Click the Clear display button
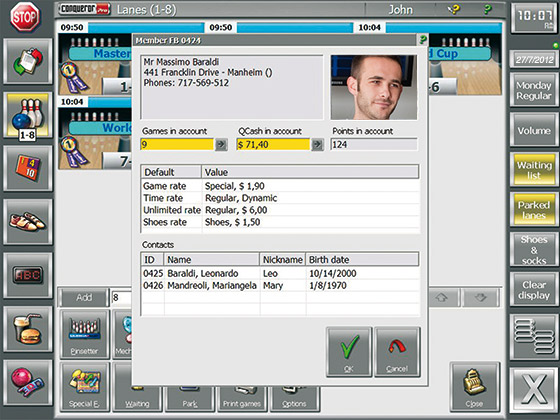Image resolution: width=560 pixels, height=420 pixels. [x=534, y=290]
